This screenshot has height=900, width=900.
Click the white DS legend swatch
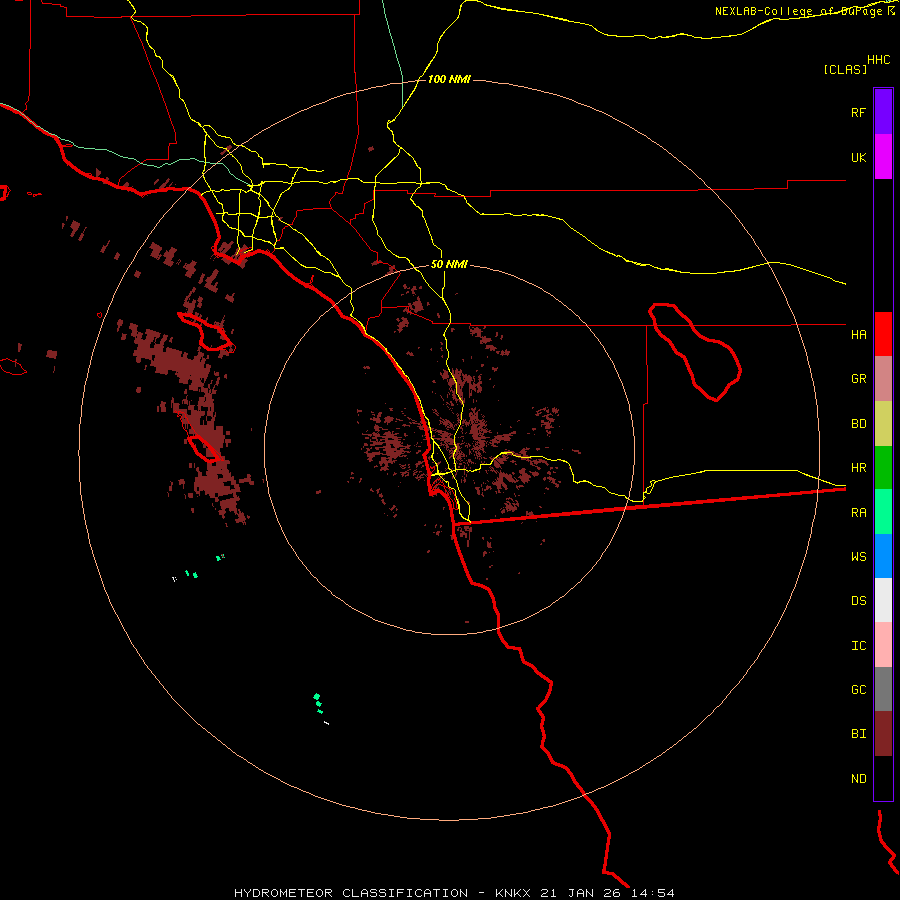[883, 600]
